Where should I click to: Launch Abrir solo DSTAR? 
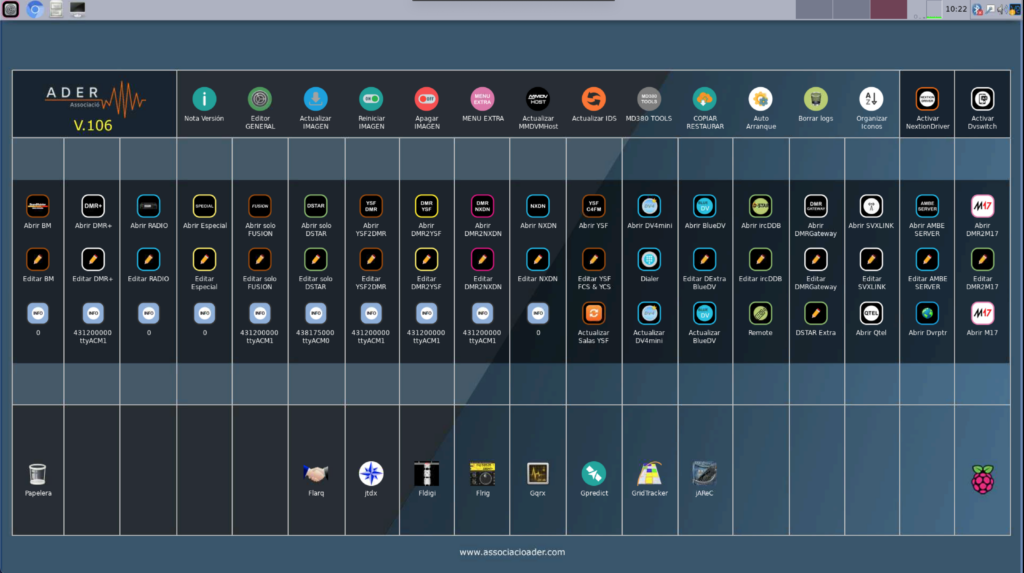click(x=315, y=206)
